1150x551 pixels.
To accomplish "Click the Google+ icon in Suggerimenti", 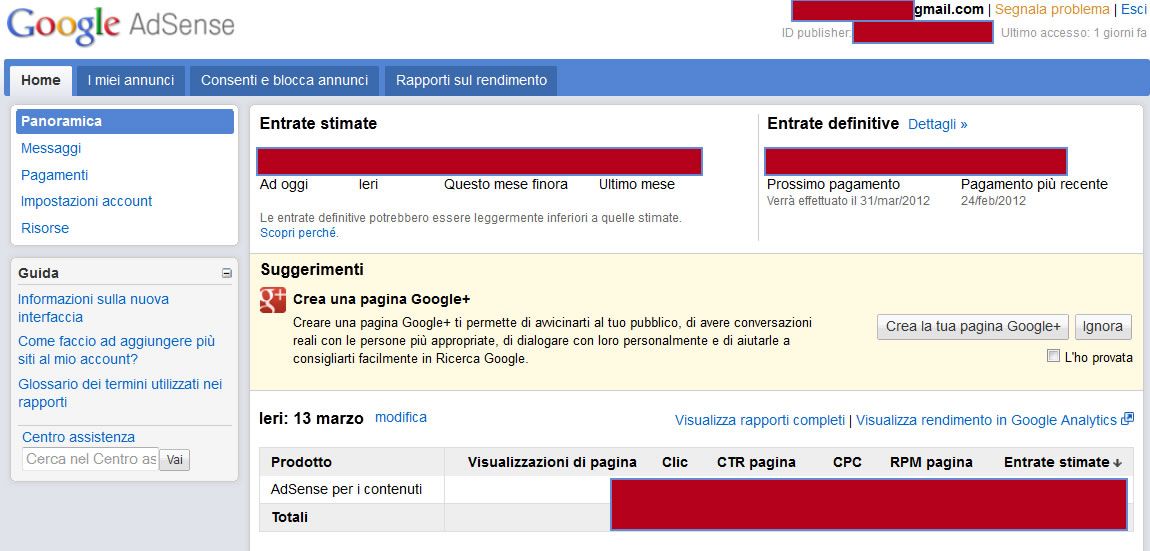I will click(x=273, y=300).
